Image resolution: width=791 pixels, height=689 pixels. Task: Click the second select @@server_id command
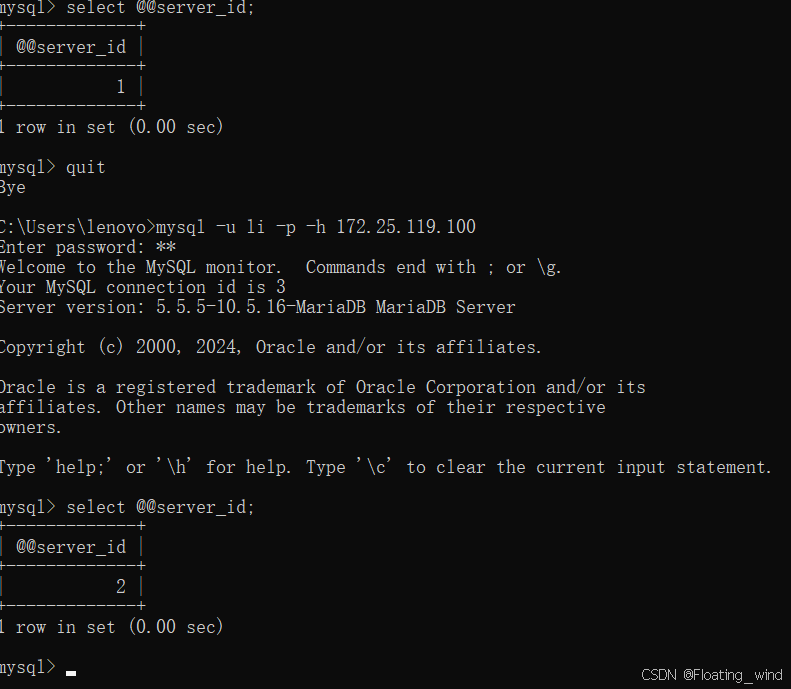[160, 507]
